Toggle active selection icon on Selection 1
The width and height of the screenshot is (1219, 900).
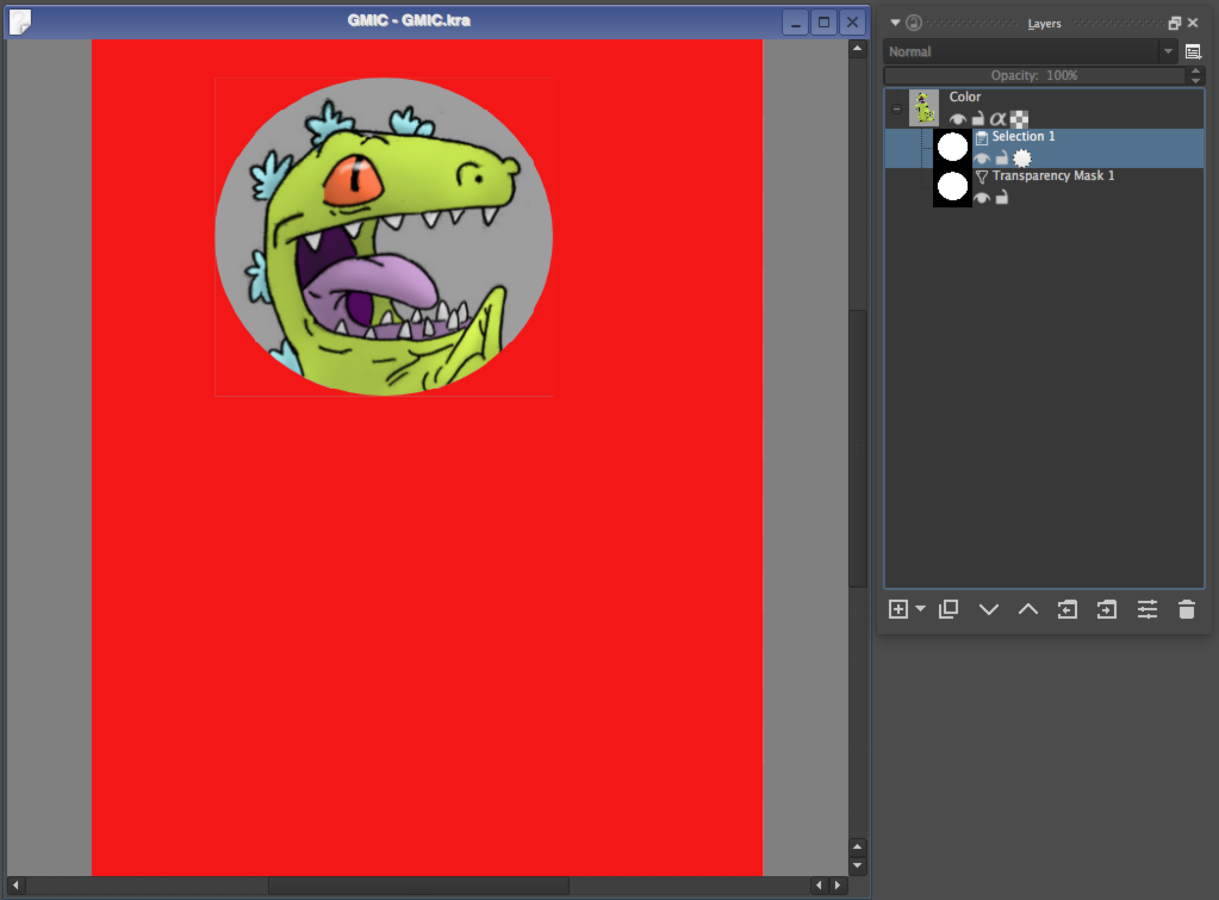tap(1022, 158)
